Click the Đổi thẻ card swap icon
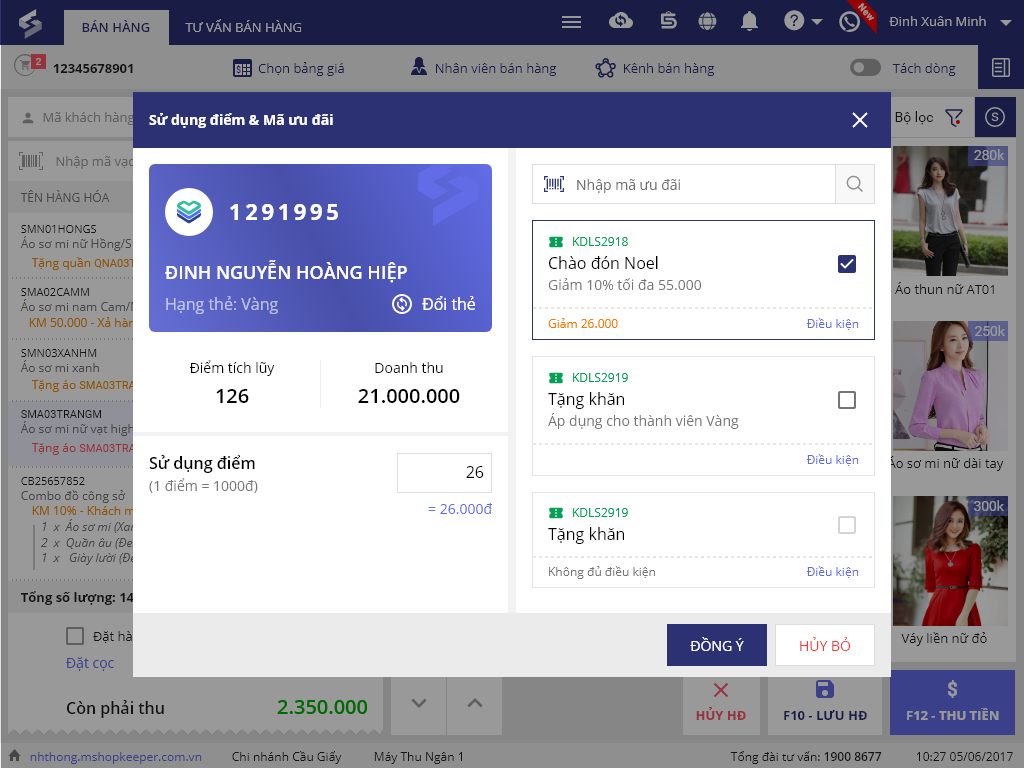 (x=402, y=304)
